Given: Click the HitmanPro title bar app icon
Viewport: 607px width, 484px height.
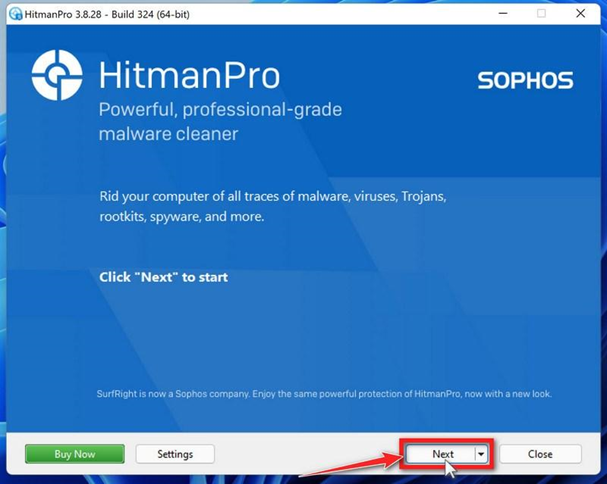Looking at the screenshot, I should 15,14.
